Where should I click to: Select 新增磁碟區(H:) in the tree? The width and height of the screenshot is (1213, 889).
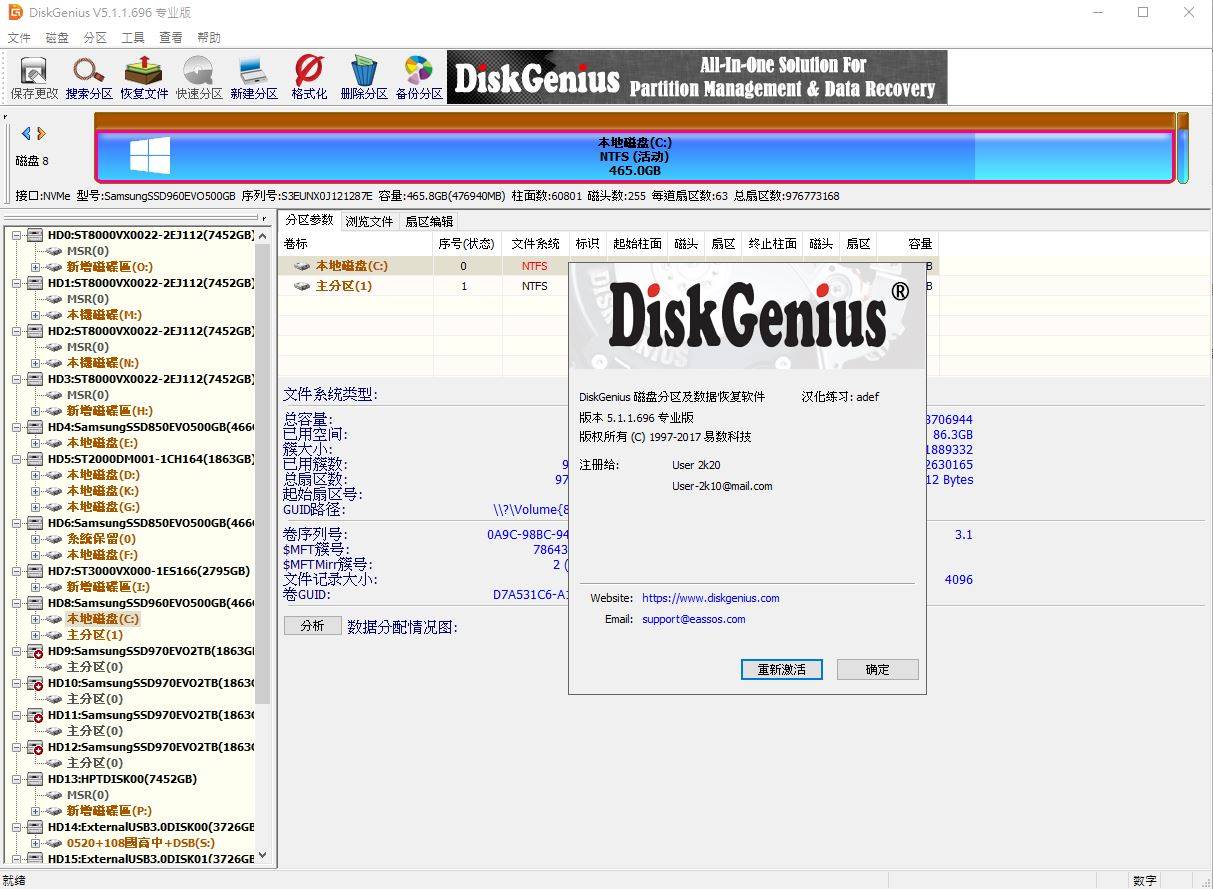click(110, 411)
